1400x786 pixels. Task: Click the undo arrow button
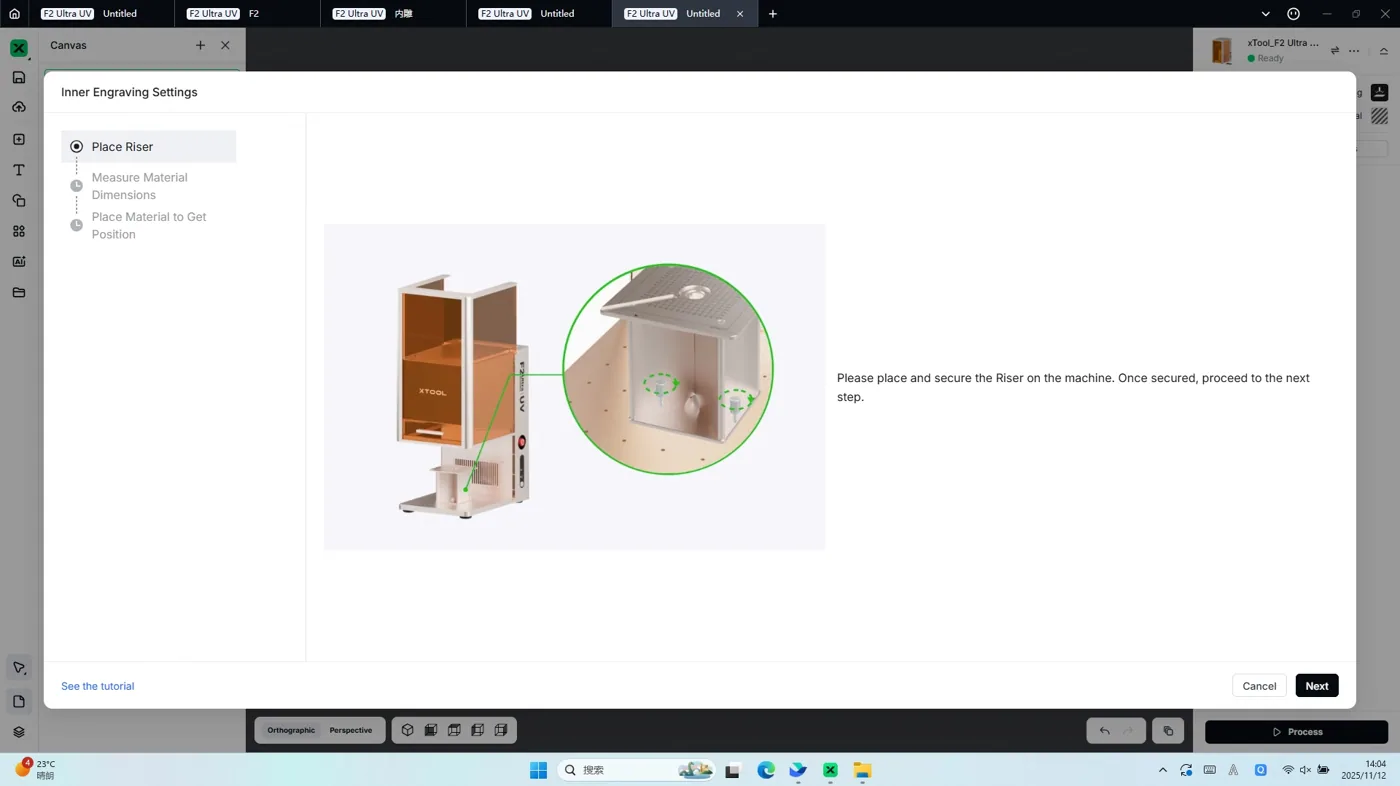coord(1104,731)
